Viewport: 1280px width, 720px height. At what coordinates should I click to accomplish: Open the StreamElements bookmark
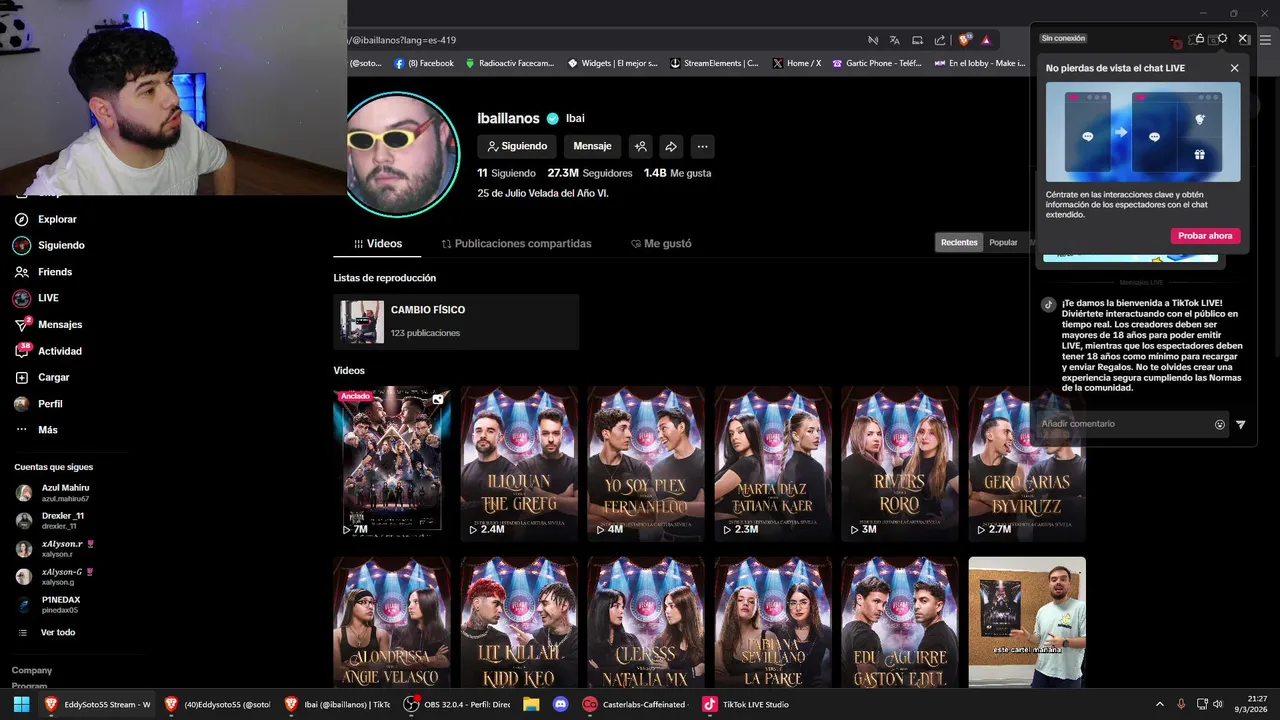(714, 63)
